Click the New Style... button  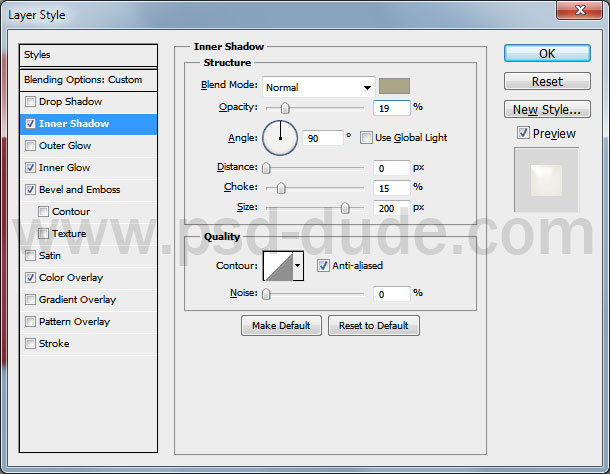coord(547,109)
